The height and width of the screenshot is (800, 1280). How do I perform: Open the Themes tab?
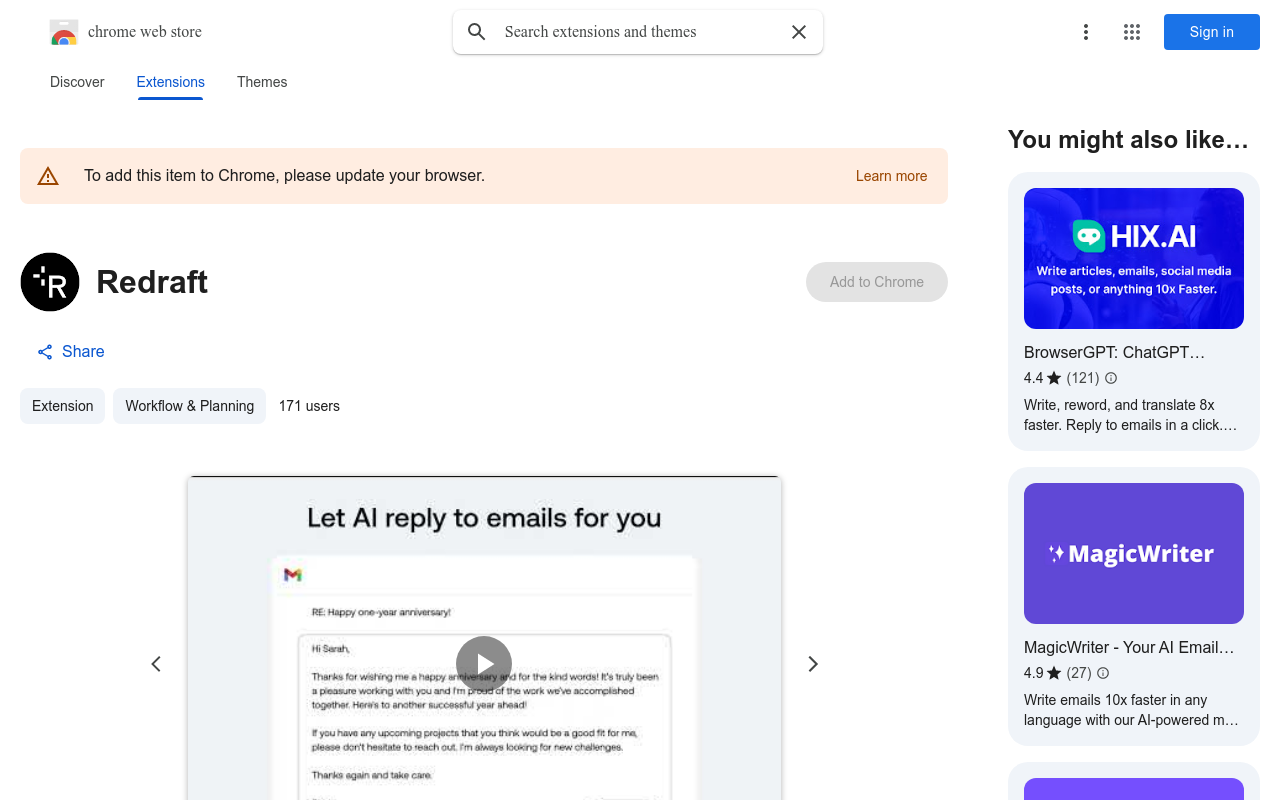[x=262, y=82]
